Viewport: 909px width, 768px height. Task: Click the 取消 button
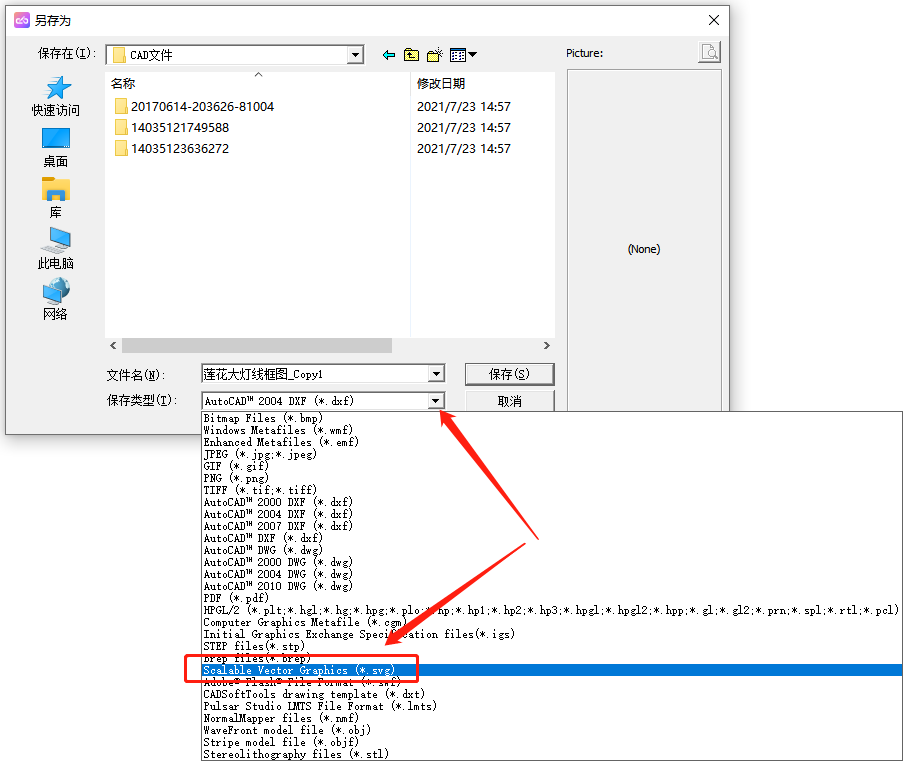[509, 401]
